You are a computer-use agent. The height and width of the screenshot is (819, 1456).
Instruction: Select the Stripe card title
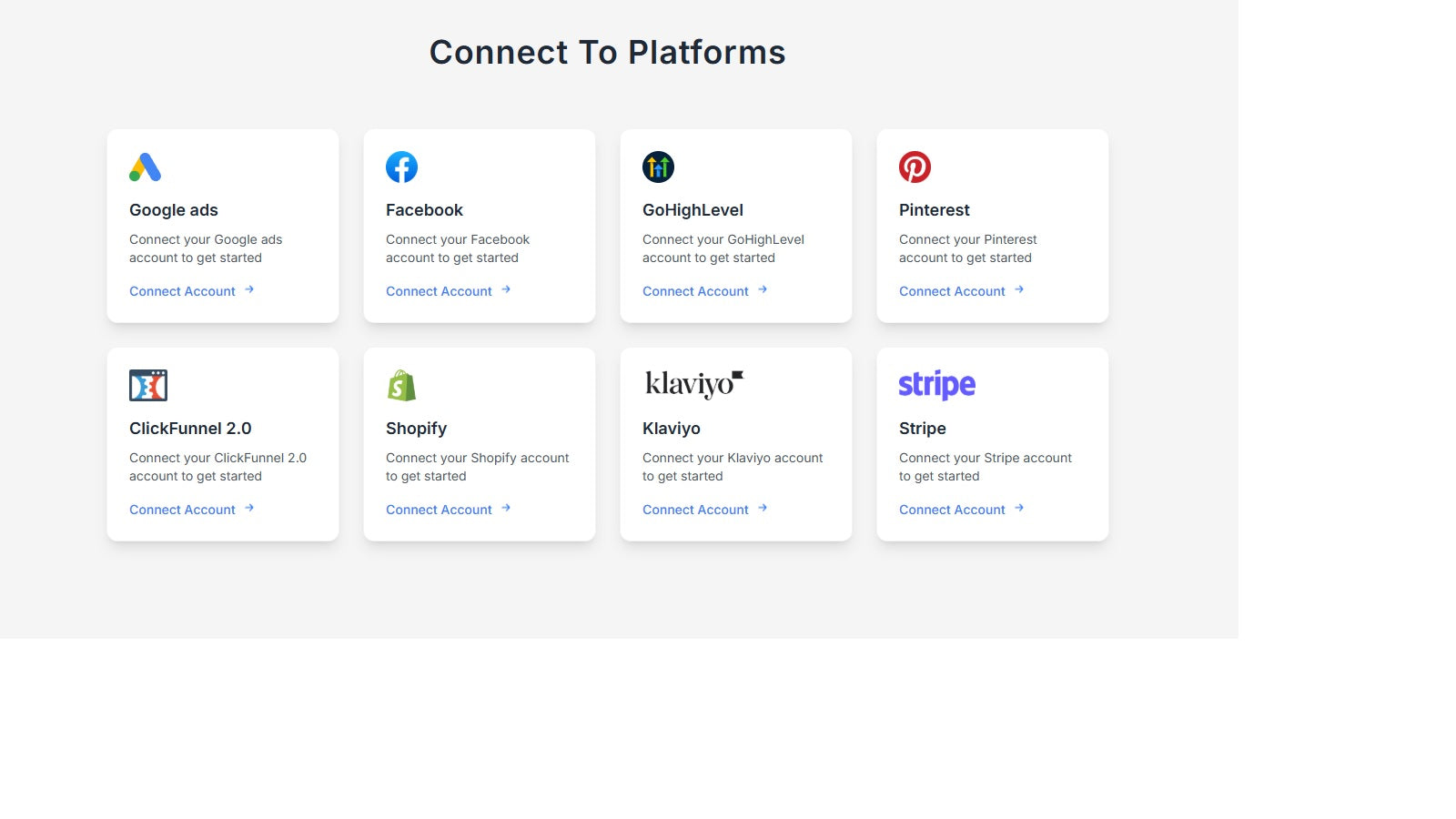click(923, 429)
